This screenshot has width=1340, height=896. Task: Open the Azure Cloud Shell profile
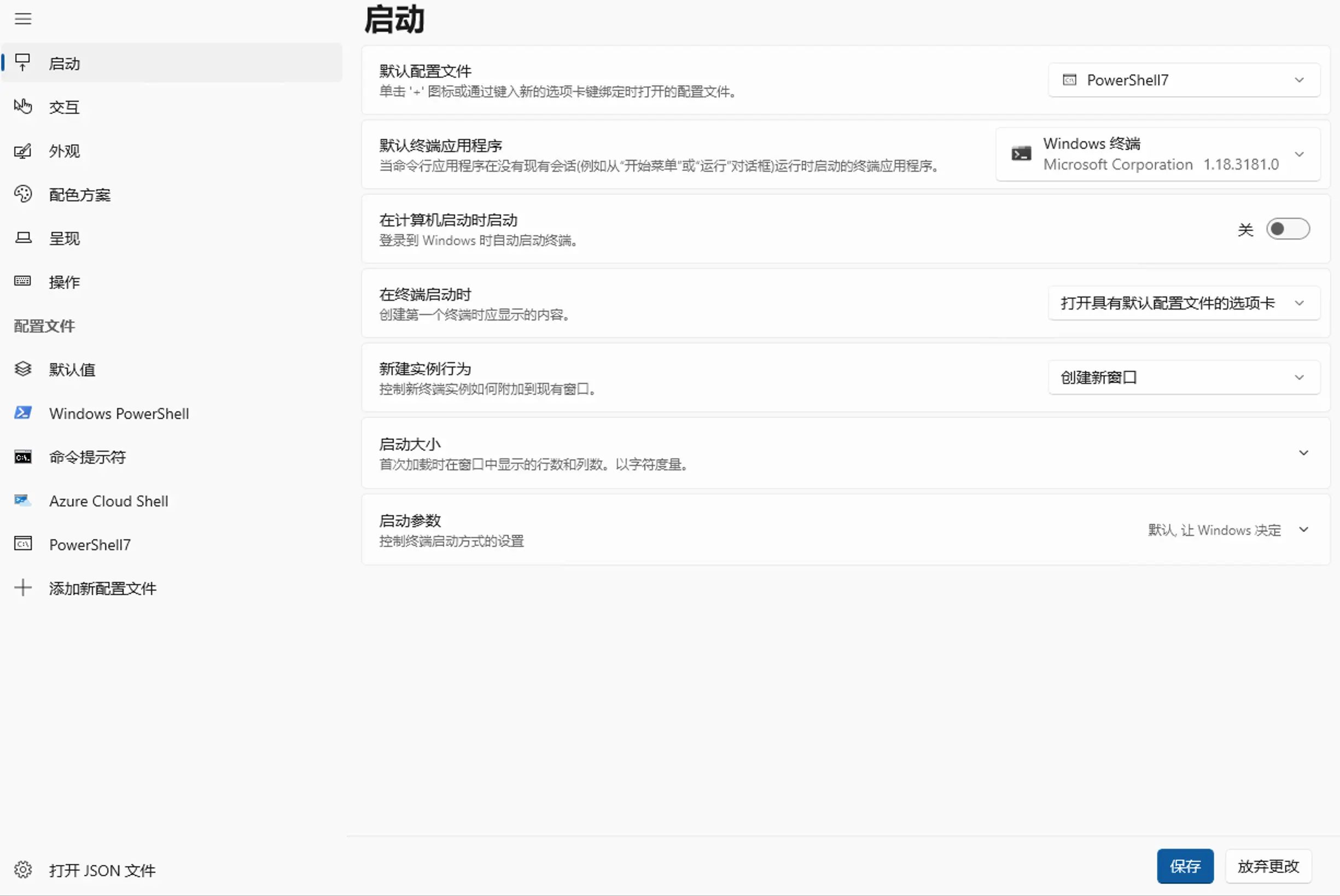click(172, 501)
